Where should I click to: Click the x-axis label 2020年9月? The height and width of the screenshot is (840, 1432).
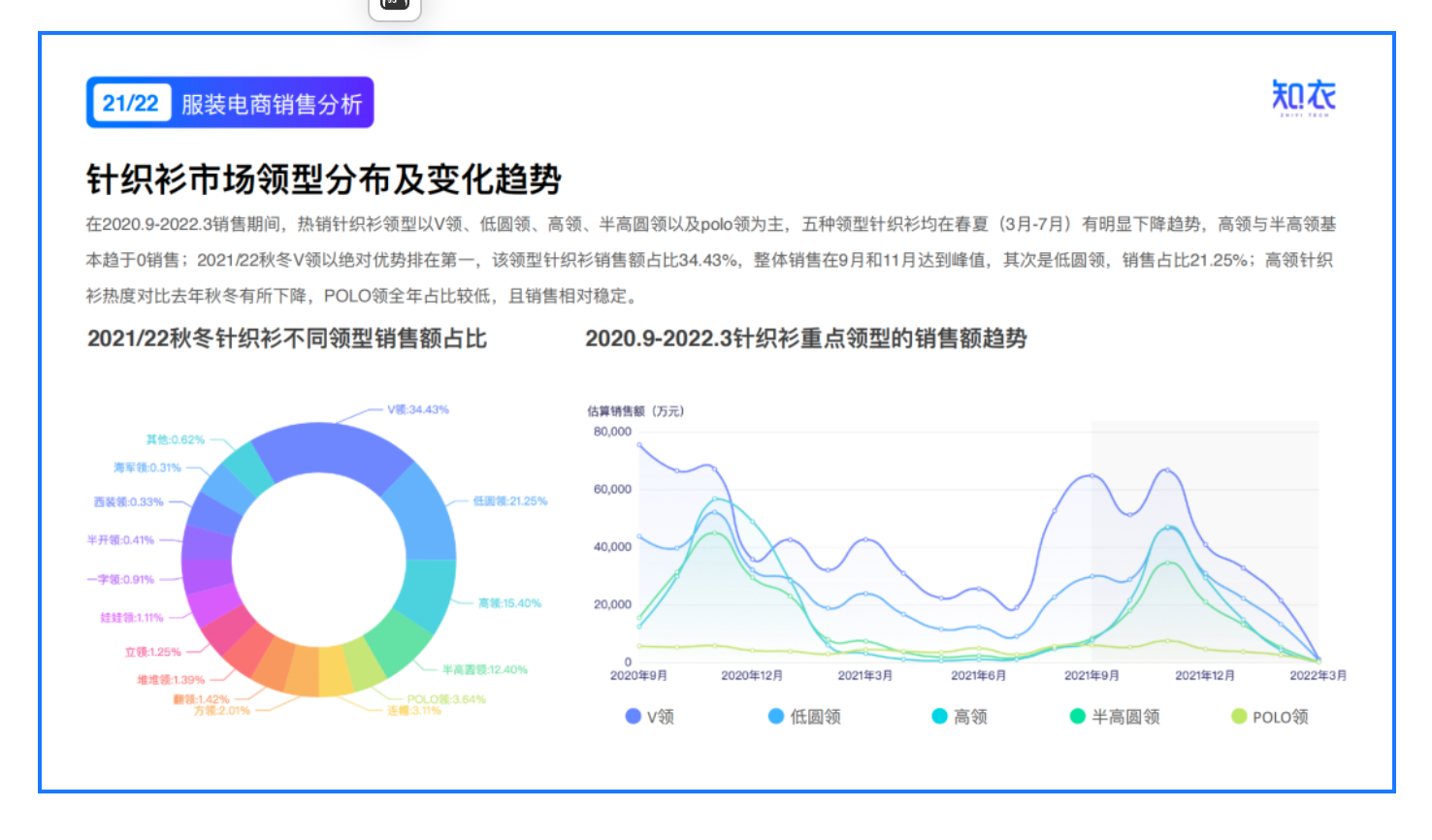638,675
